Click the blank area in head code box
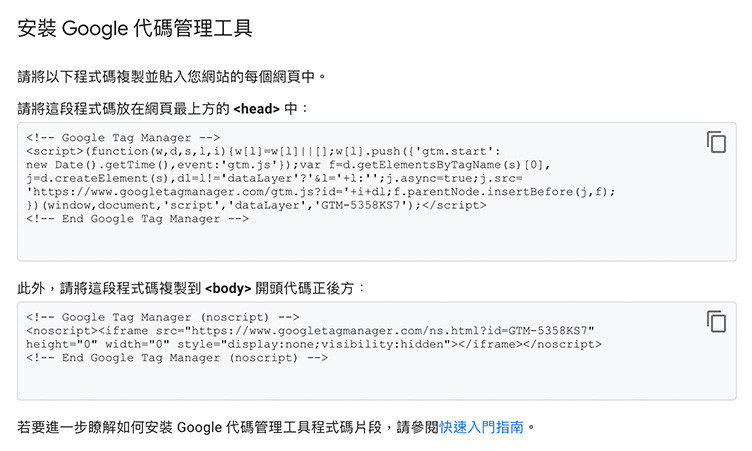This screenshot has width=752, height=451. (x=376, y=242)
